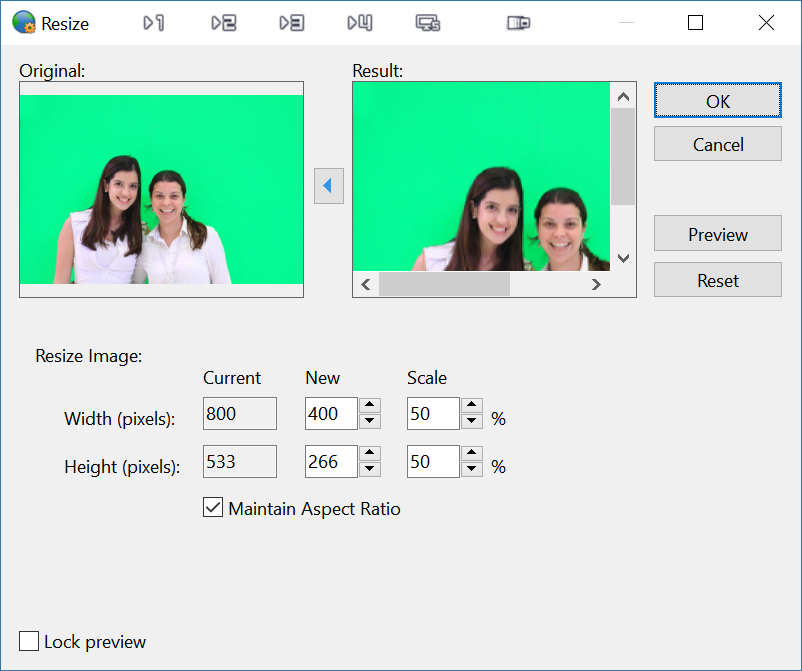Move window to monitor 4 icon
Screen dimensions: 802x671
[x=360, y=23]
